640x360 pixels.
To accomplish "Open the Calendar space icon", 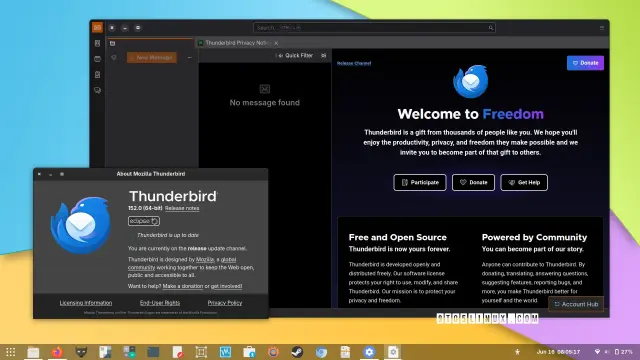I will click(x=97, y=59).
